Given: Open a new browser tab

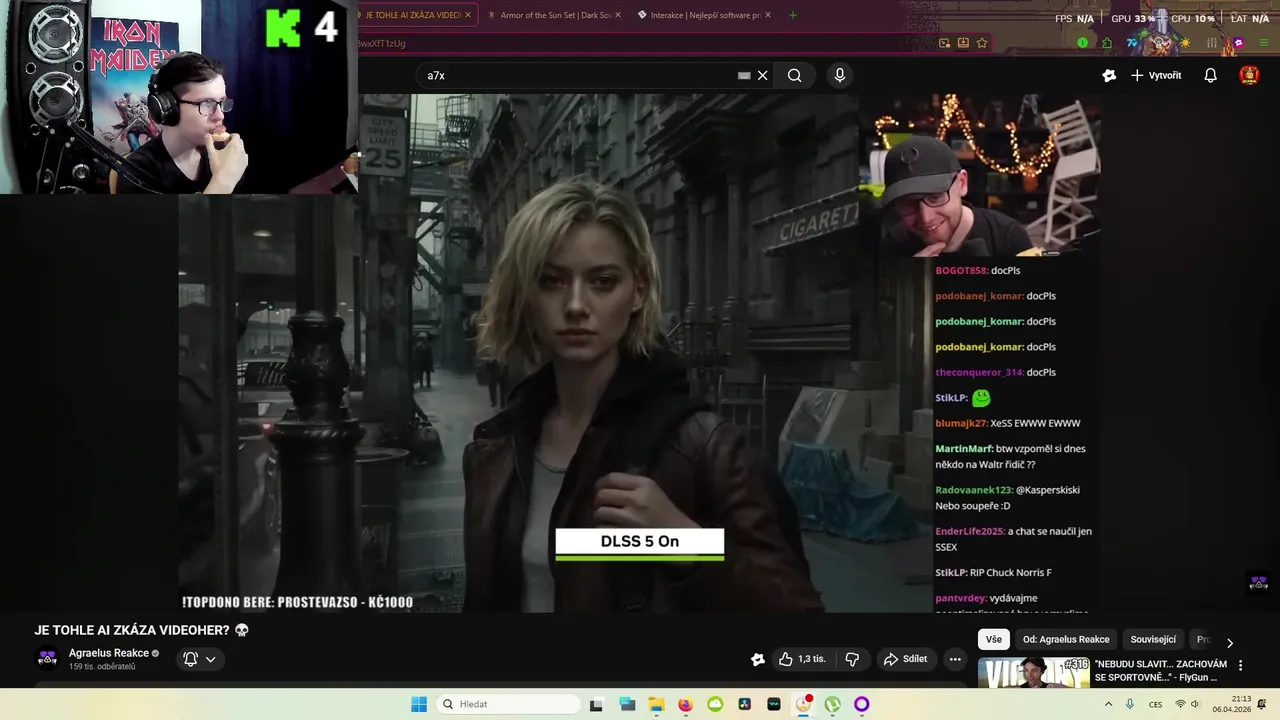Looking at the screenshot, I should coord(792,15).
